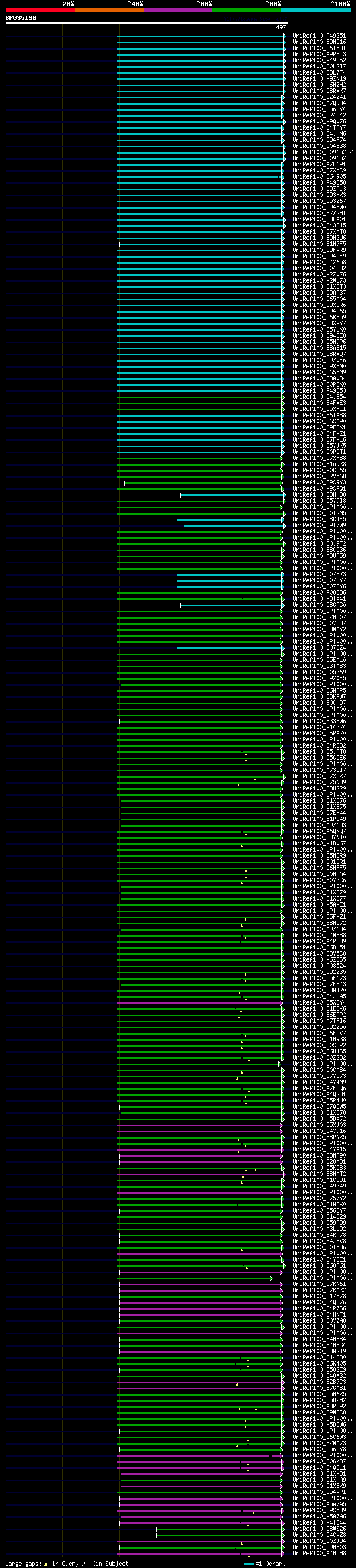The image size is (356, 1568).
Task: Select the UniRef100_A7EQ06 label
Action: 319,1089
